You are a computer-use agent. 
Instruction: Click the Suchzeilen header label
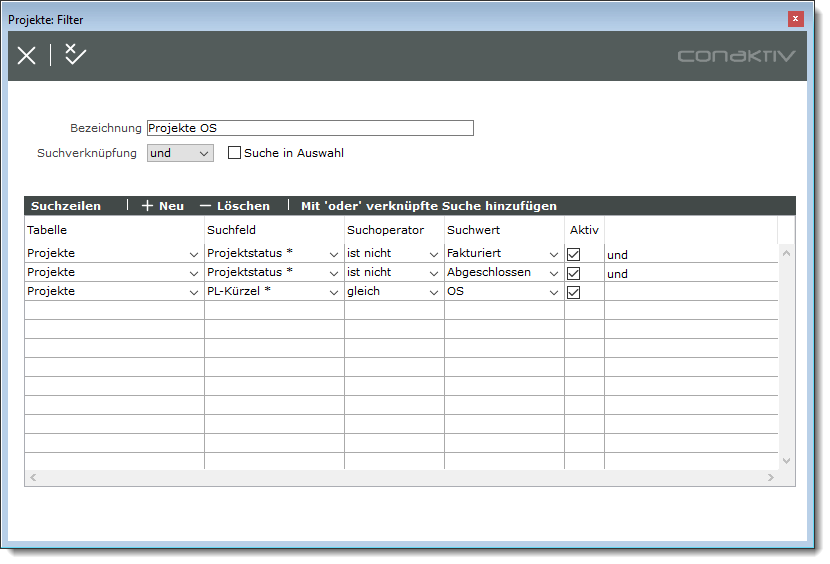66,206
